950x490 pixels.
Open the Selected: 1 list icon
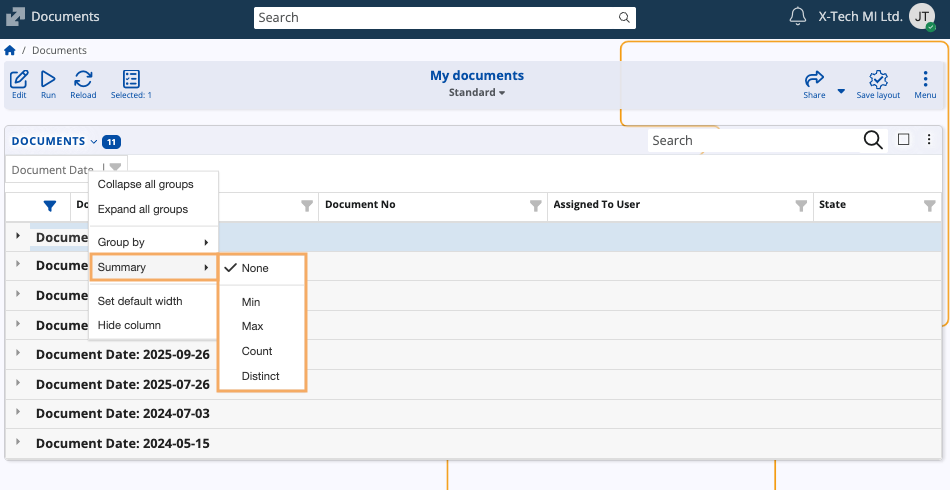(131, 79)
